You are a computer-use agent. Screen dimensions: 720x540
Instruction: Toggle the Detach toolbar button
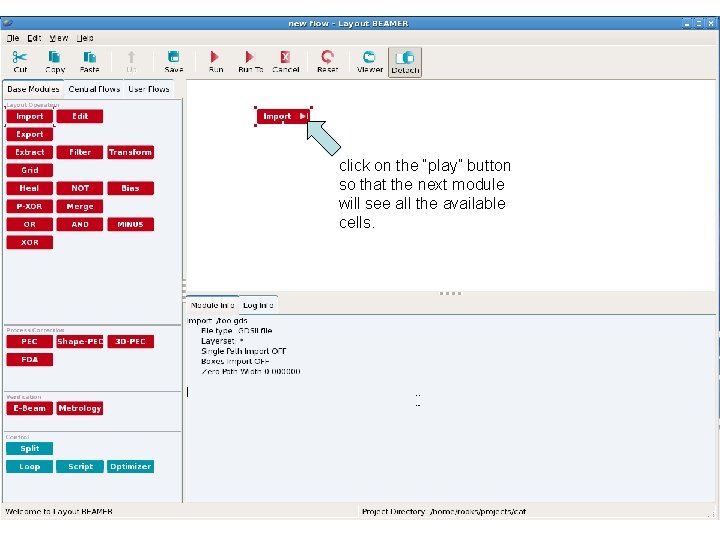point(405,62)
